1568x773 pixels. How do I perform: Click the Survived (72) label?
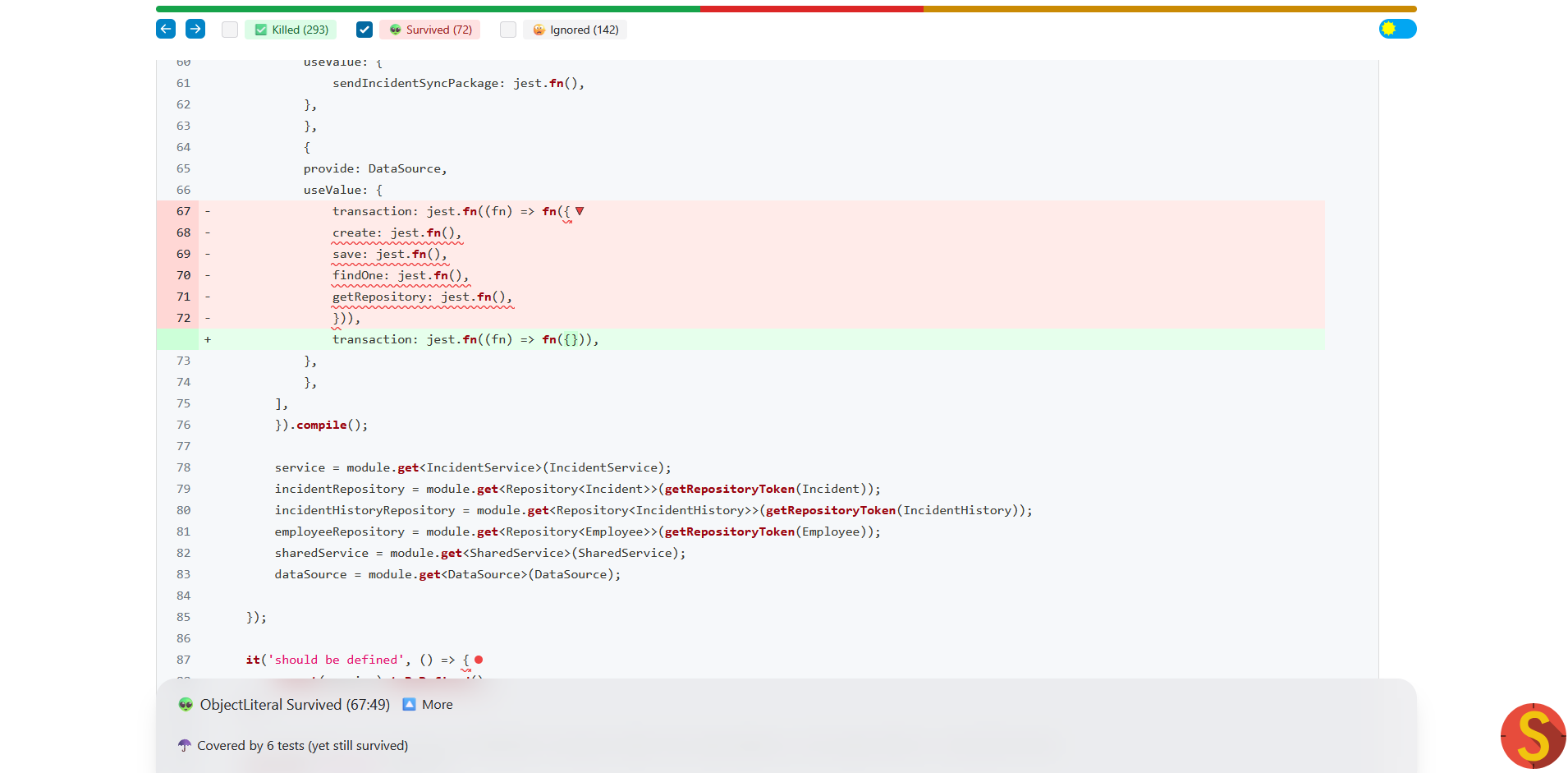[x=438, y=30]
